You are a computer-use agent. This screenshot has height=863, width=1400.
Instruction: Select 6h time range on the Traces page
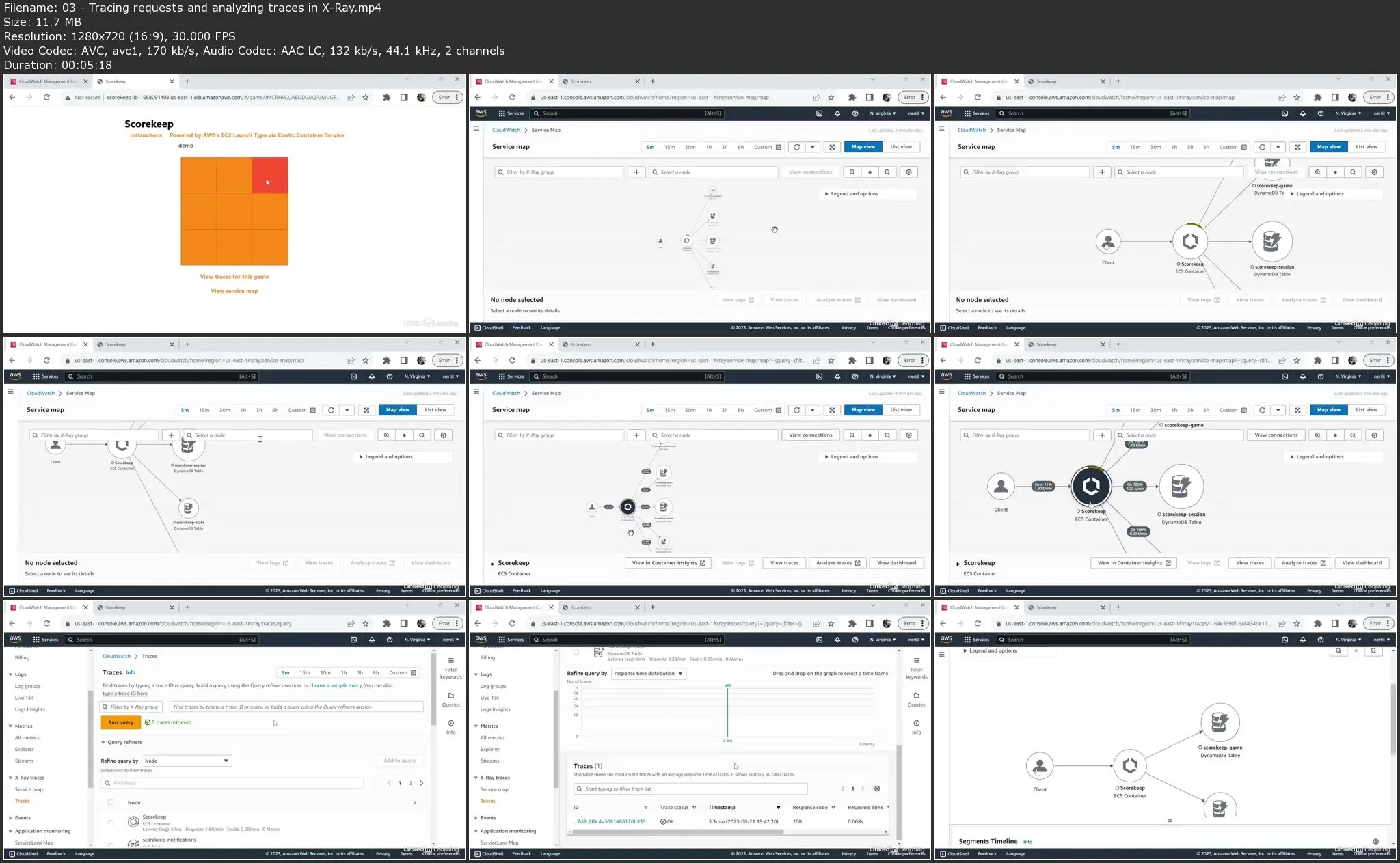375,673
